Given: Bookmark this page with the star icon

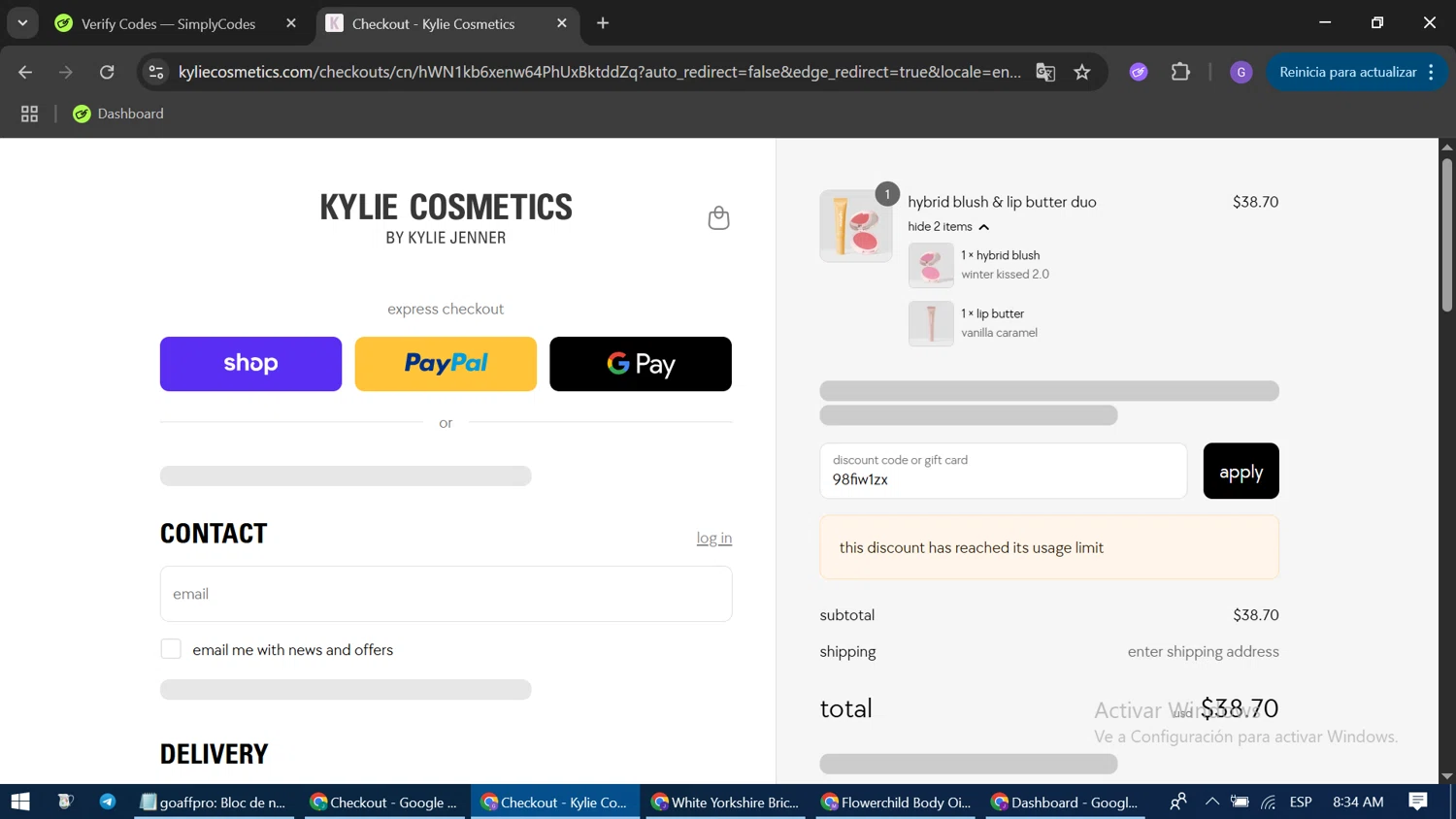Looking at the screenshot, I should (x=1082, y=72).
